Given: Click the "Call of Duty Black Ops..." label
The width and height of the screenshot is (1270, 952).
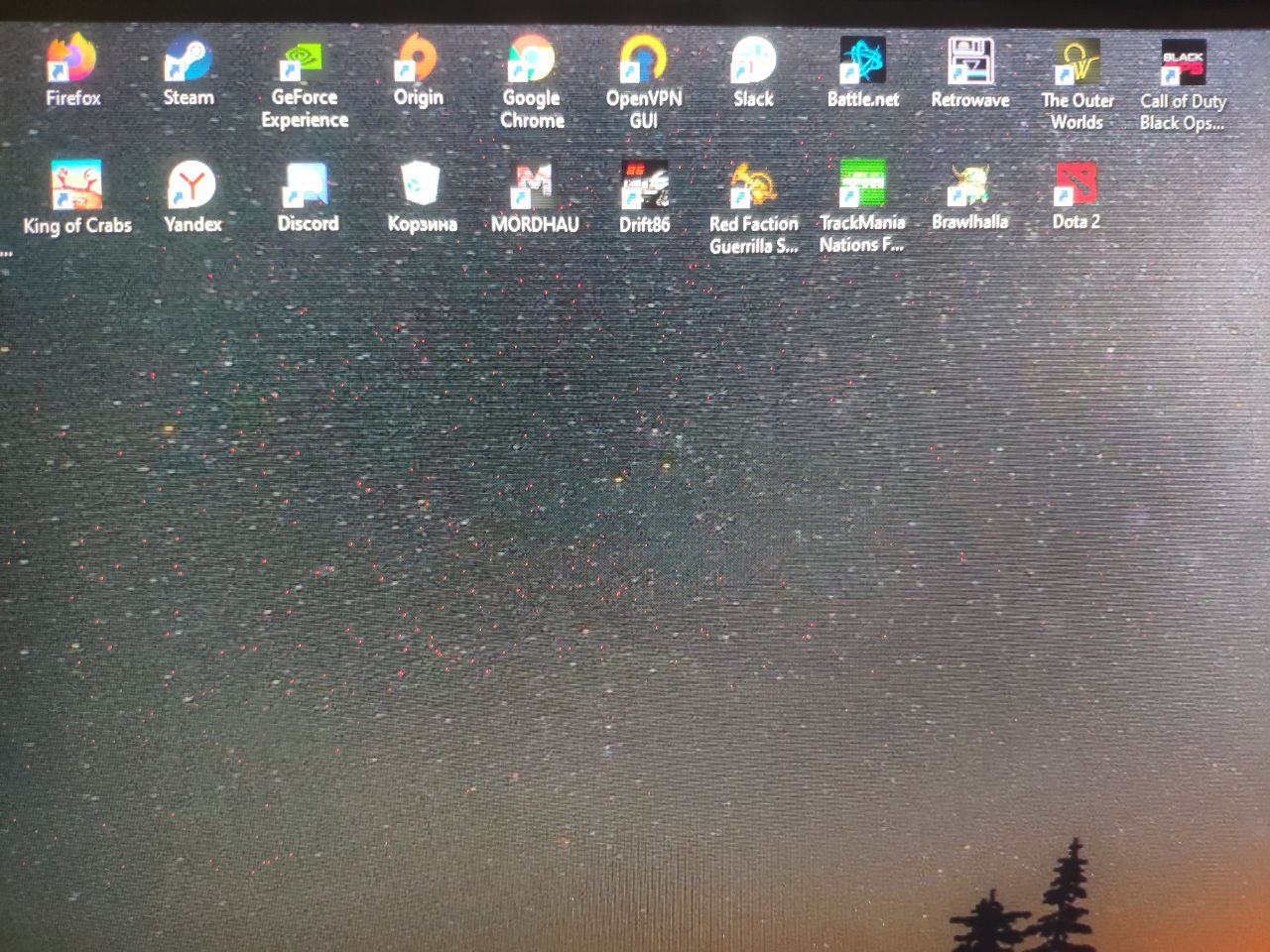Looking at the screenshot, I should click(x=1183, y=112).
